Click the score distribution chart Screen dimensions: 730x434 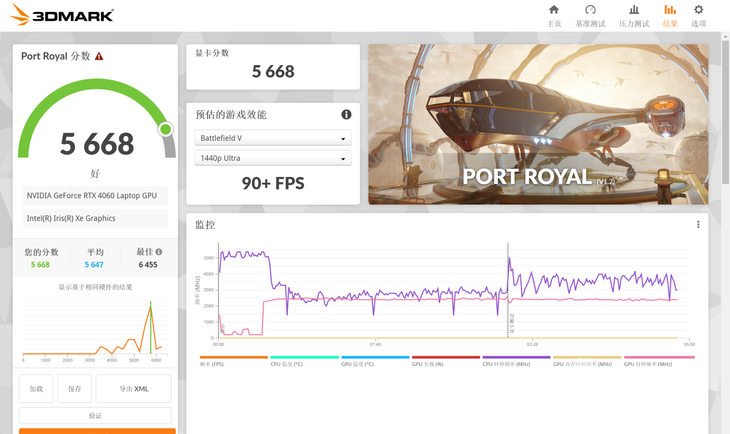click(x=95, y=331)
